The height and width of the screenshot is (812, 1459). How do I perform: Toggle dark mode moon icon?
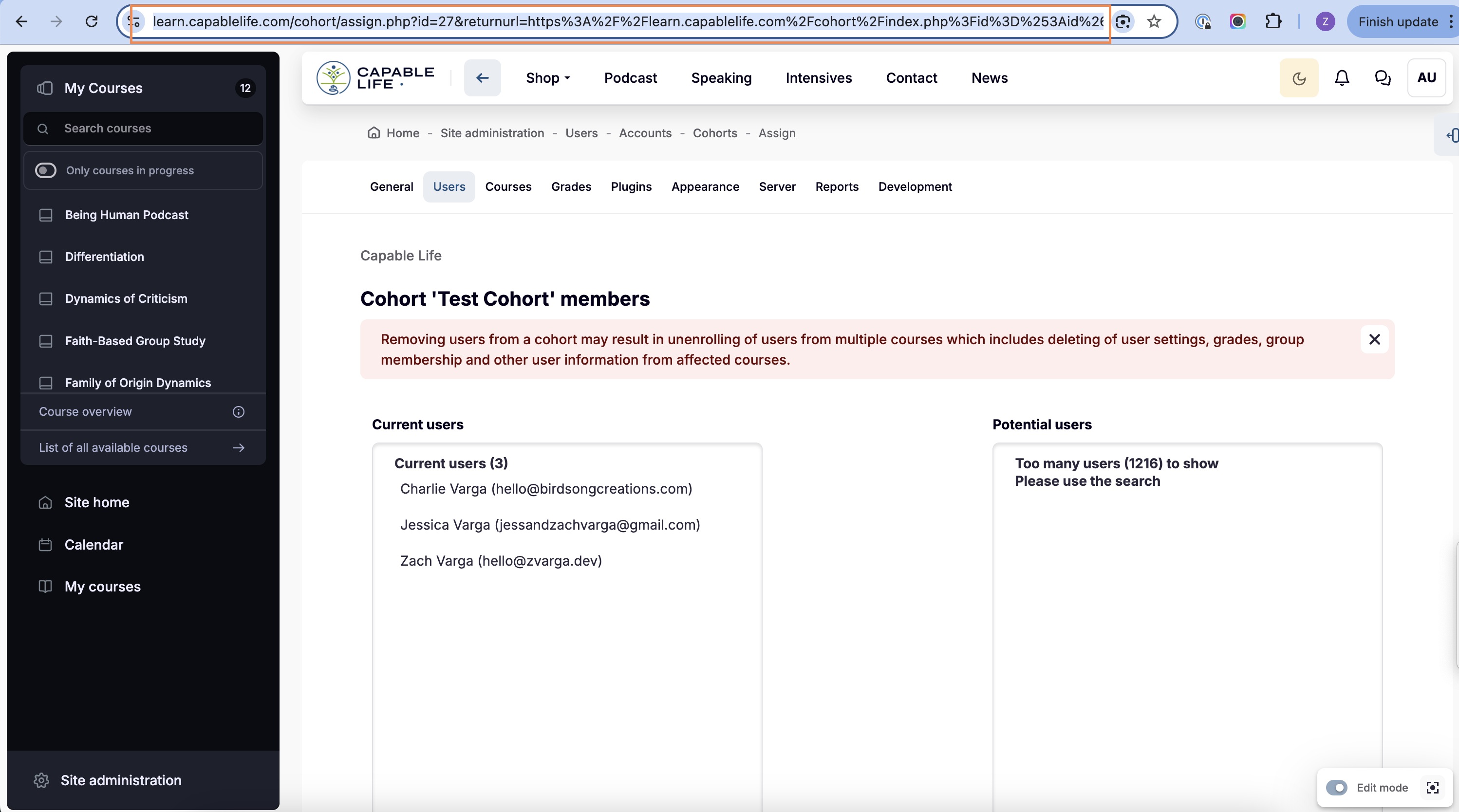[x=1299, y=78]
